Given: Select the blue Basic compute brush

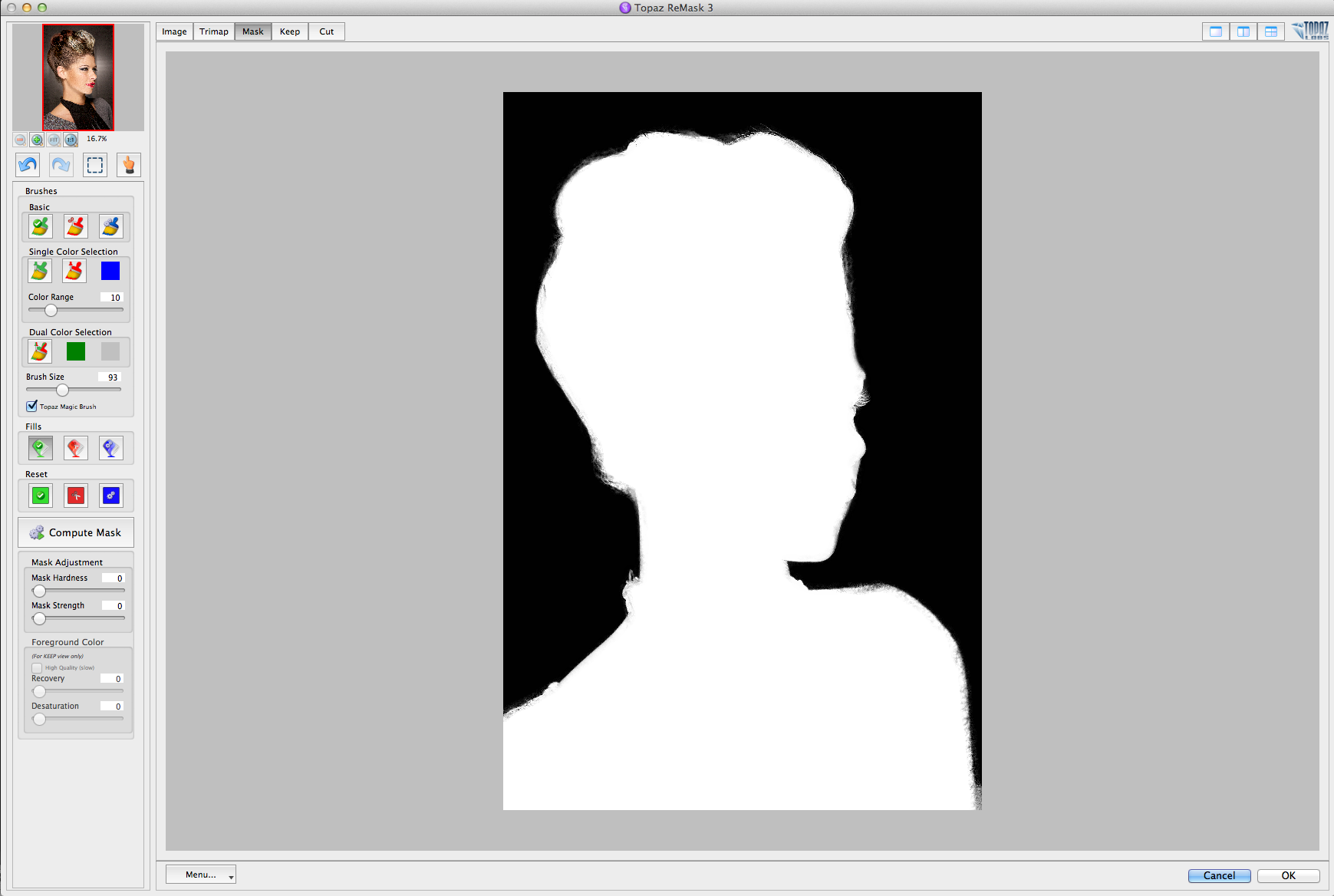Looking at the screenshot, I should coord(110,226).
